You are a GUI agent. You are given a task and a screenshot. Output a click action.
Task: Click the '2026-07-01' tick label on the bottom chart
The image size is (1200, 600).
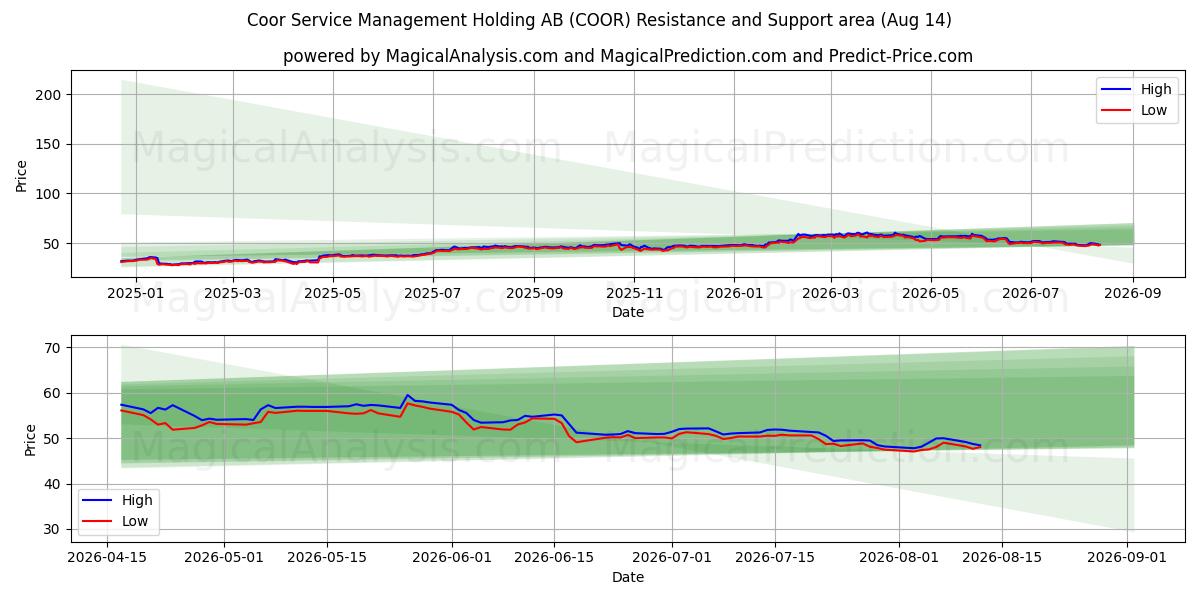point(672,558)
